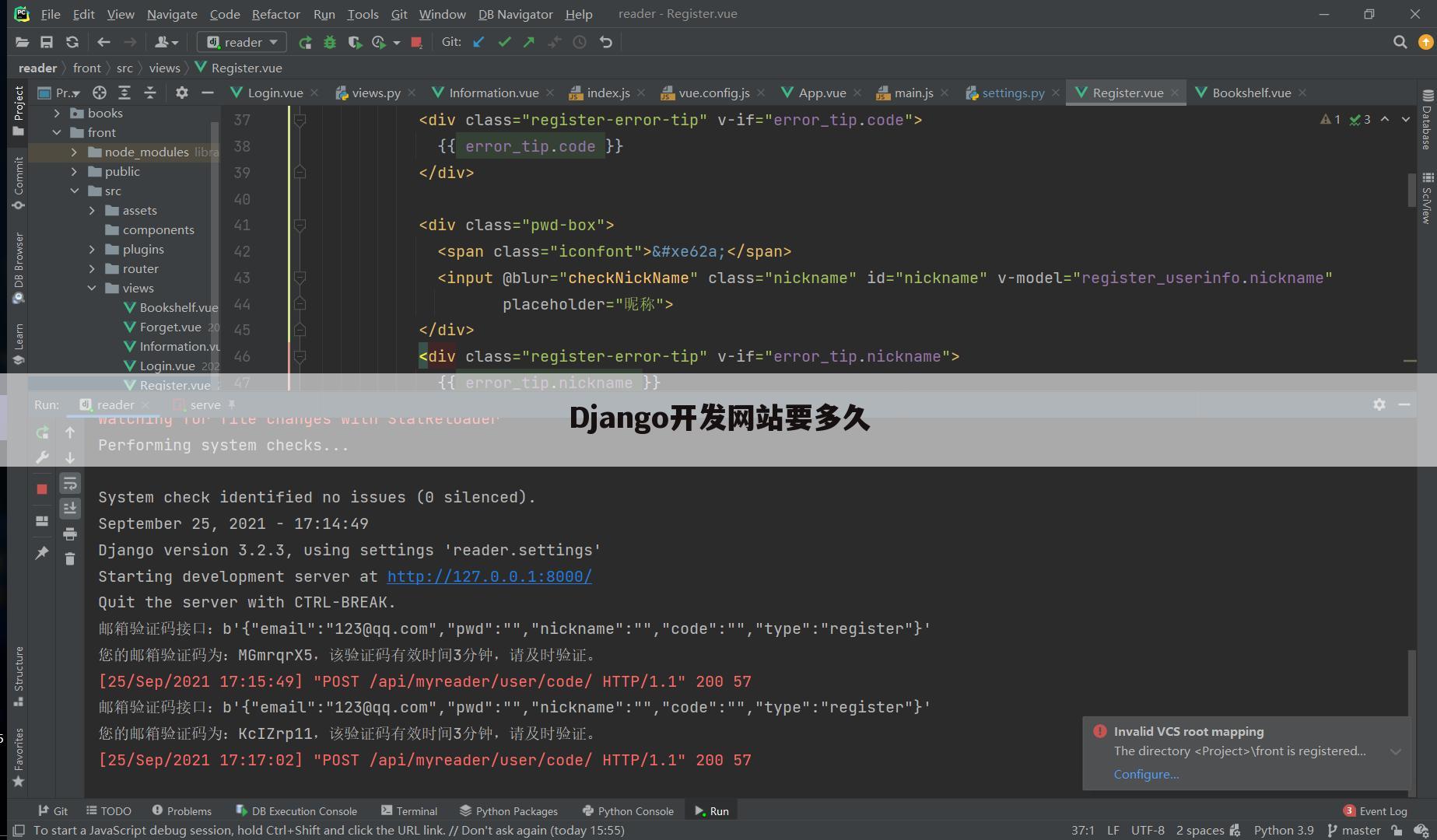Push commits using the green Git up-arrow
This screenshot has width=1437, height=840.
coord(529,42)
